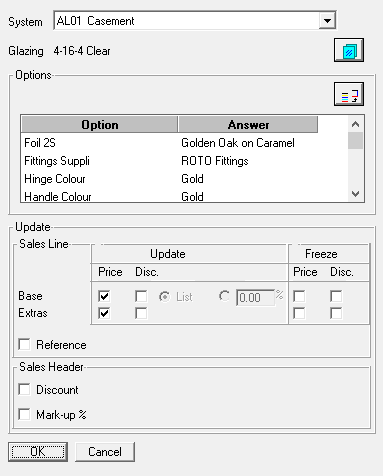
Task: Check the Sales Header Discount option
Action: [24, 389]
